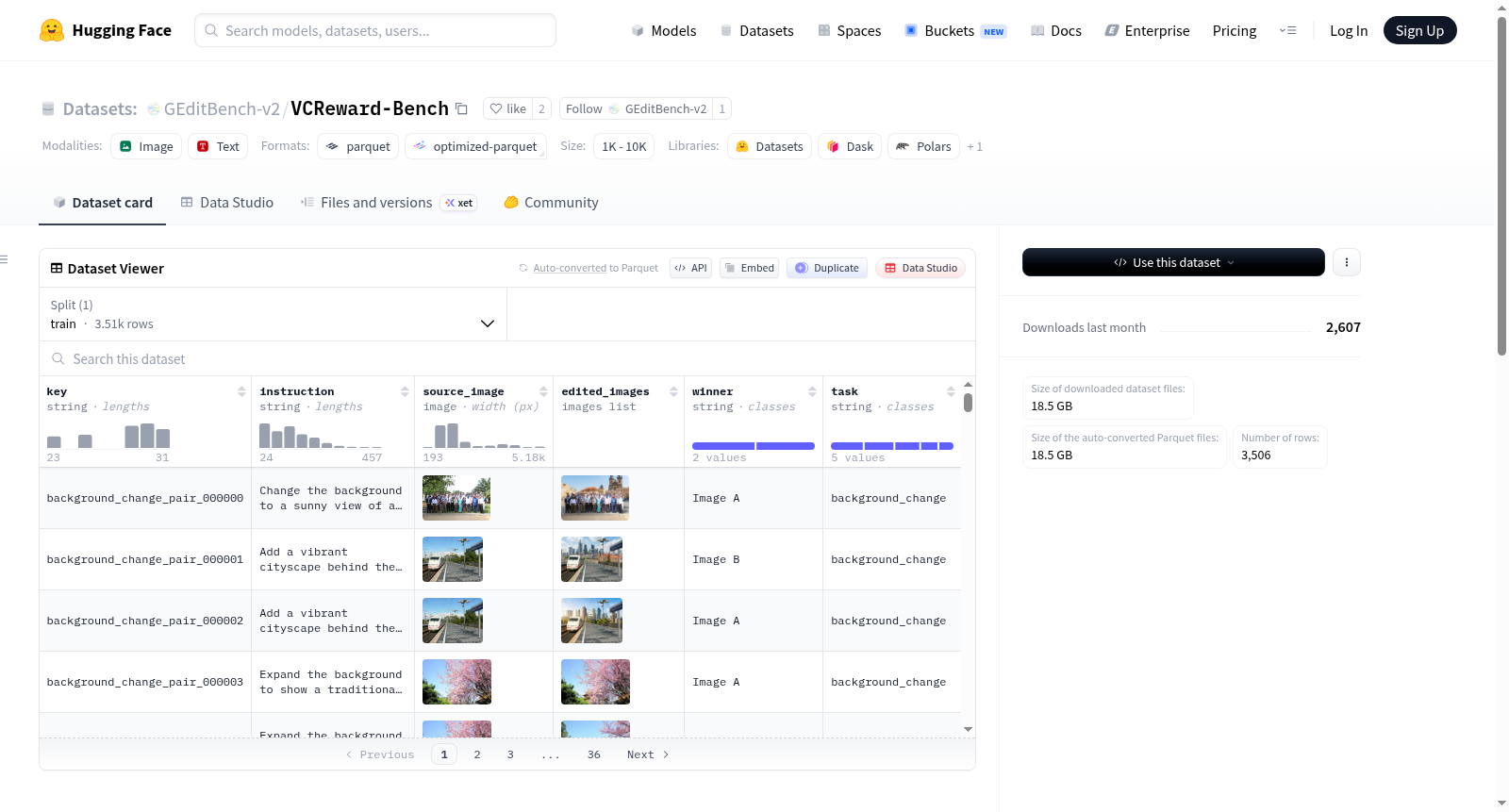Click the left sidebar toggle icon
Viewport: 1509px width, 812px height.
click(x=4, y=259)
